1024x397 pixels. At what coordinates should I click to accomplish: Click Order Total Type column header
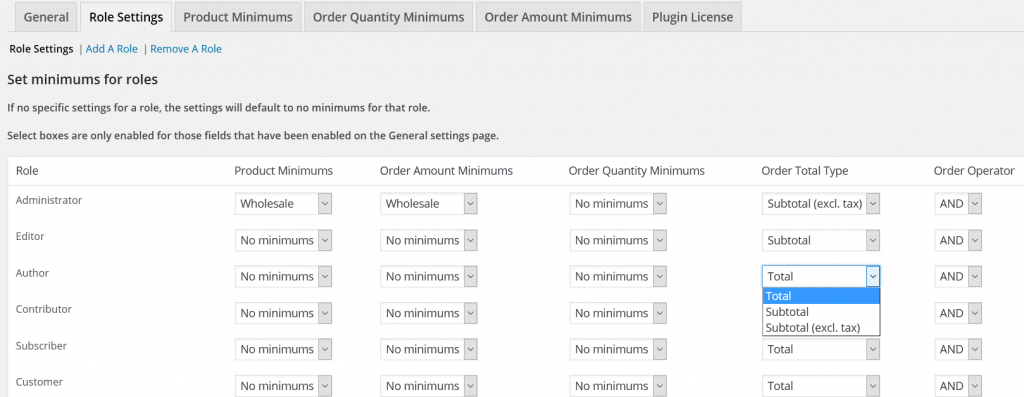(x=805, y=171)
